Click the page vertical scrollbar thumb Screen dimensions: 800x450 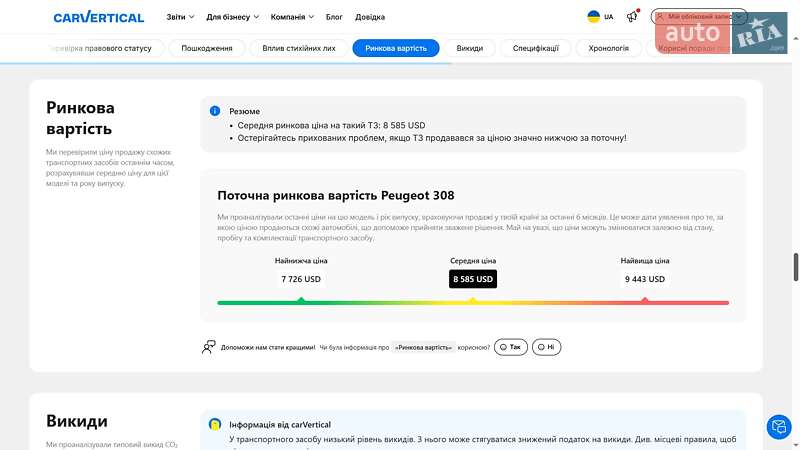click(x=796, y=266)
